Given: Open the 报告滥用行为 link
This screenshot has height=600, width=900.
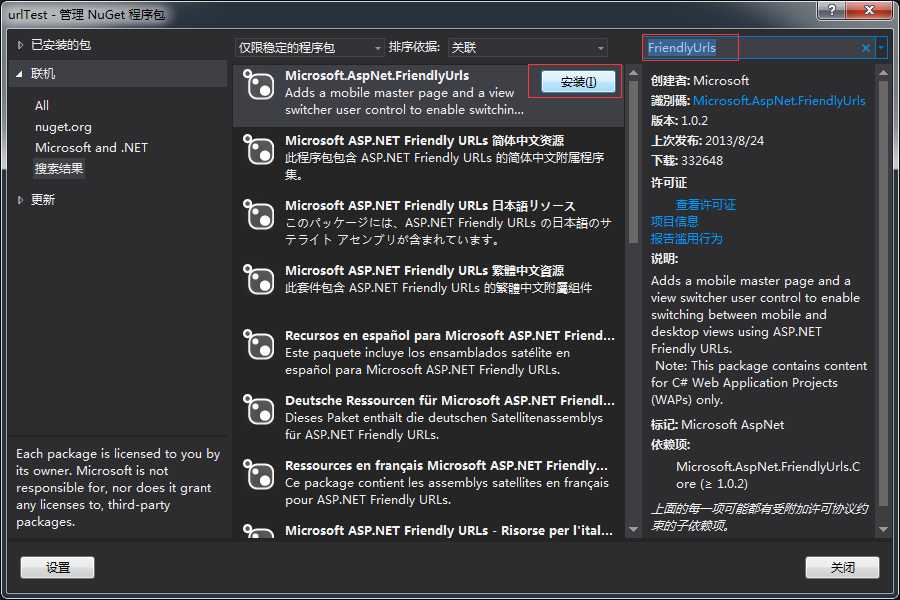Looking at the screenshot, I should [686, 238].
